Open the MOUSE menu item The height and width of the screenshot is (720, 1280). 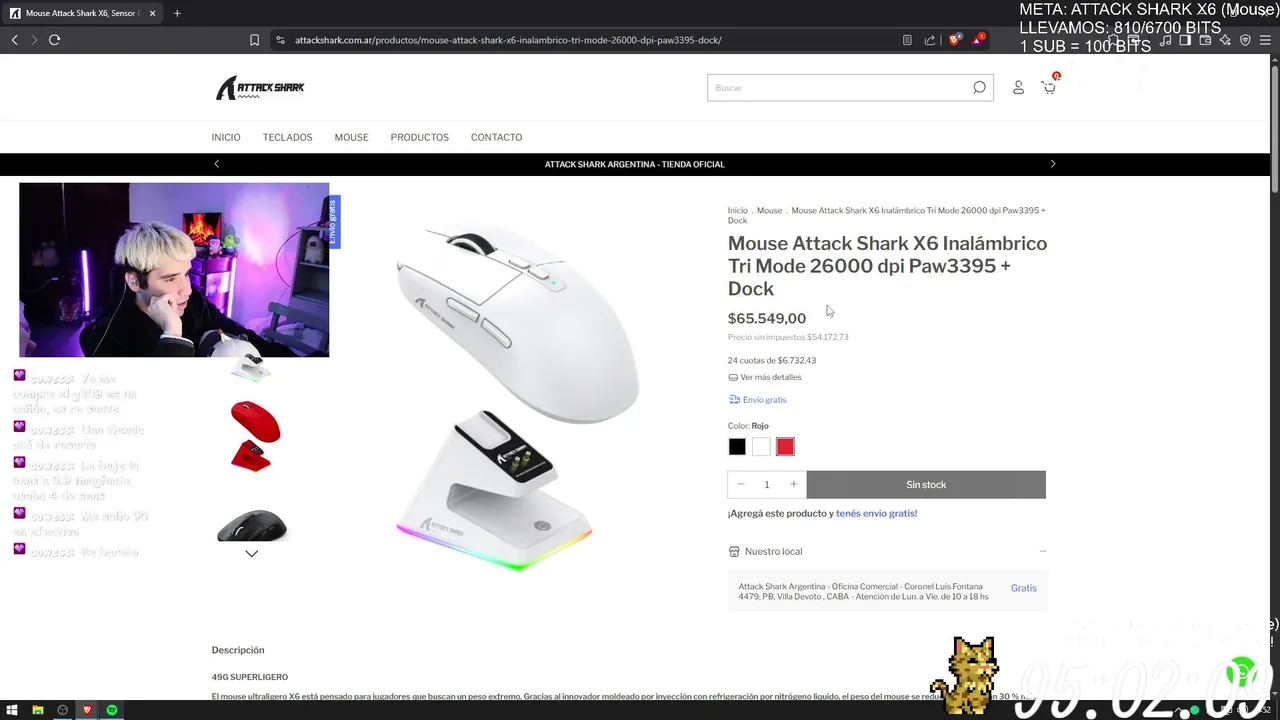click(351, 137)
